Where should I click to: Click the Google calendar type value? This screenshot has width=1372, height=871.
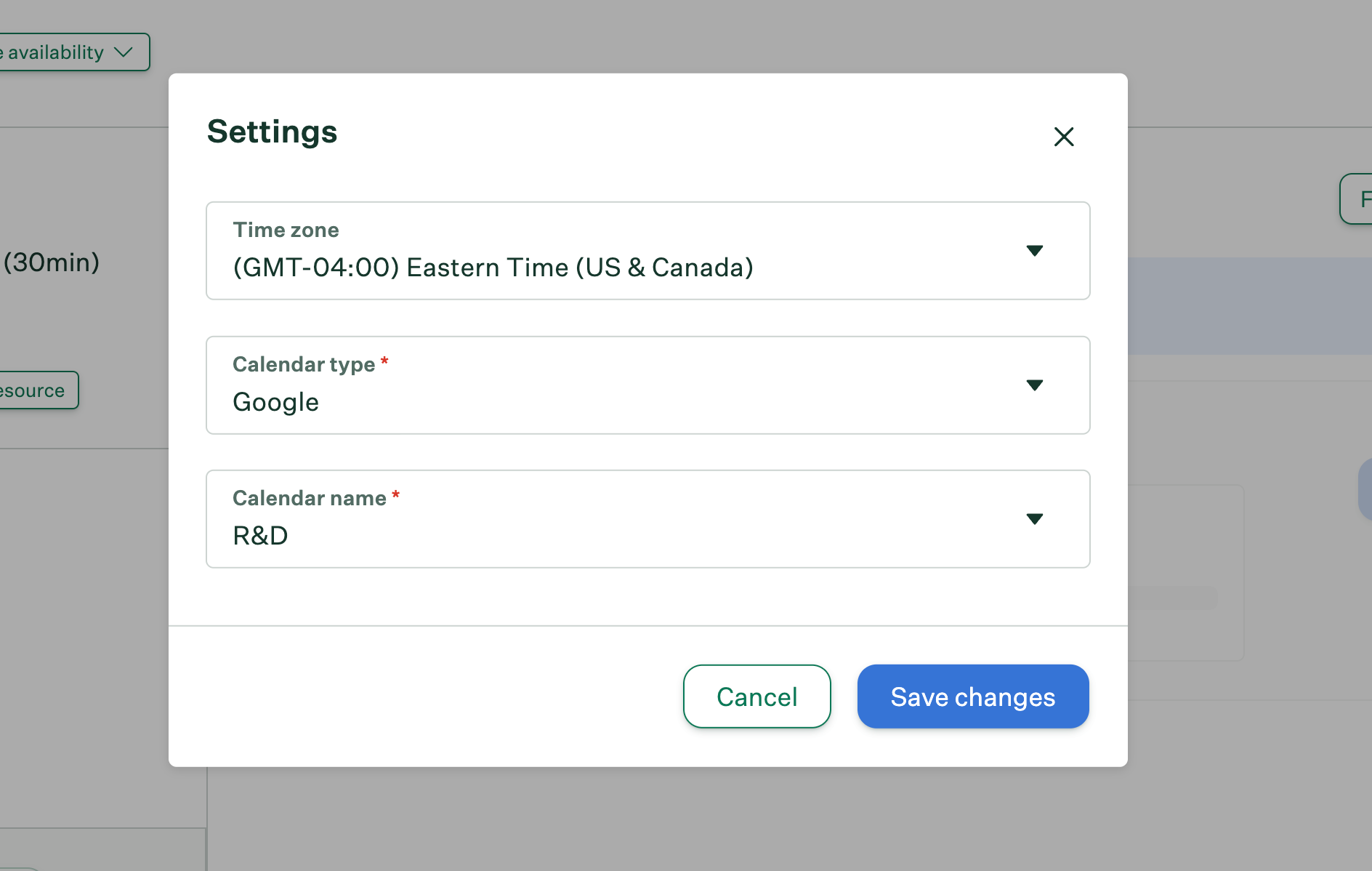[275, 402]
